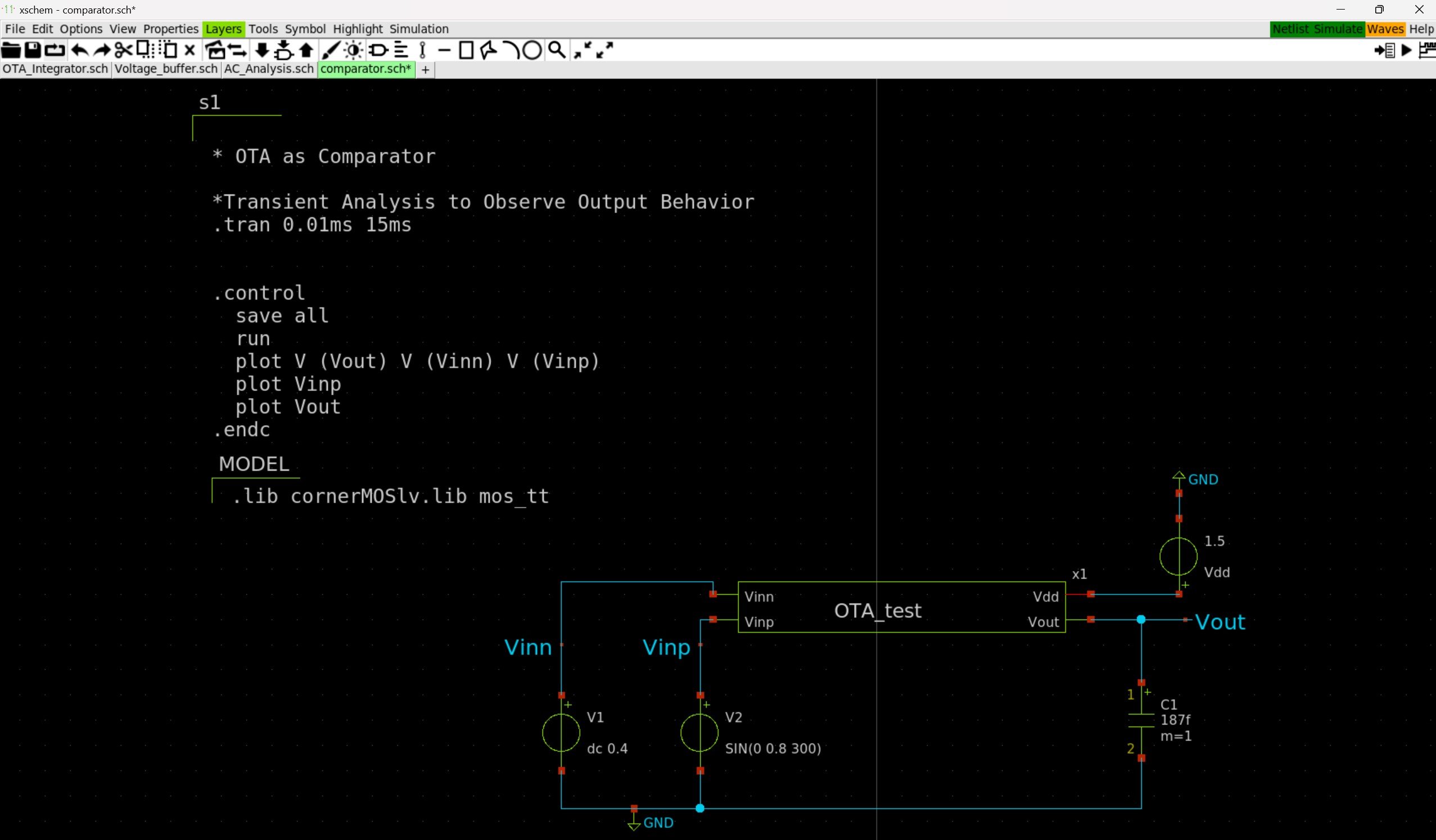Toggle light/dark color scheme sun icon
Viewport: 1436px width, 840px height.
click(354, 51)
